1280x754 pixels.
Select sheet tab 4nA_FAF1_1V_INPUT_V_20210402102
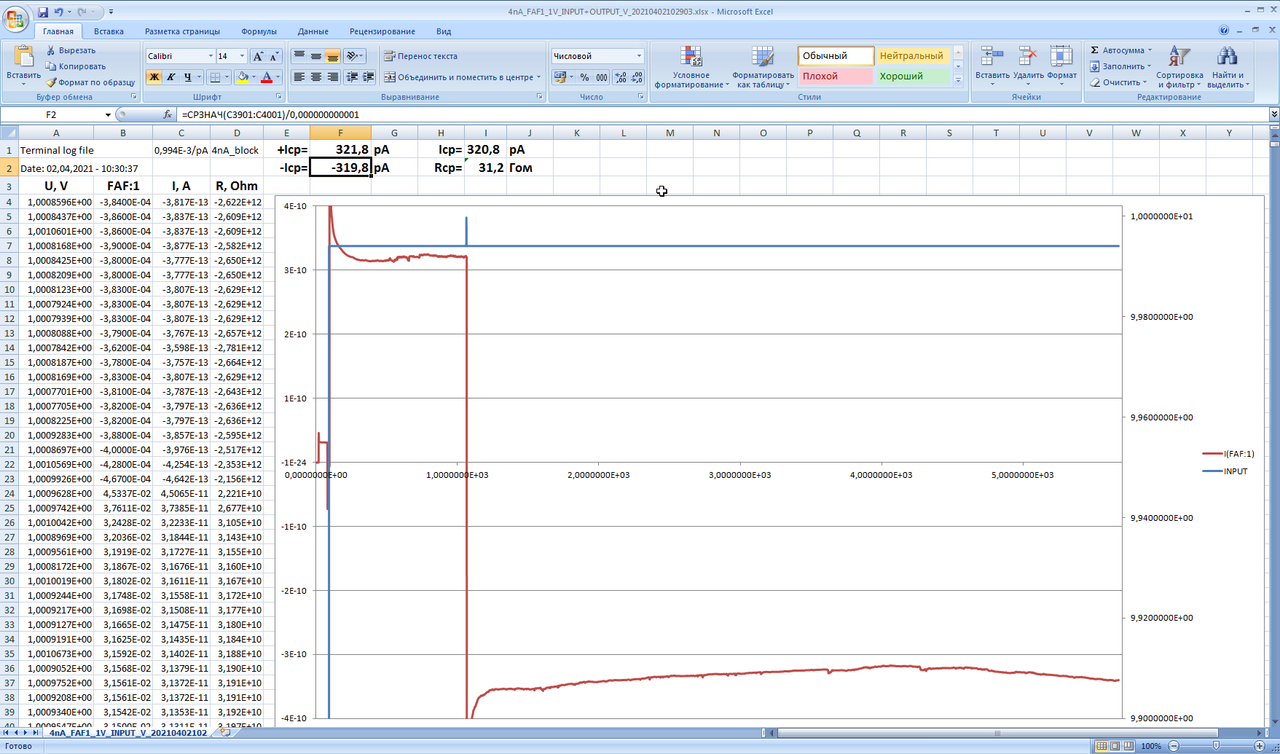pyautogui.click(x=128, y=733)
